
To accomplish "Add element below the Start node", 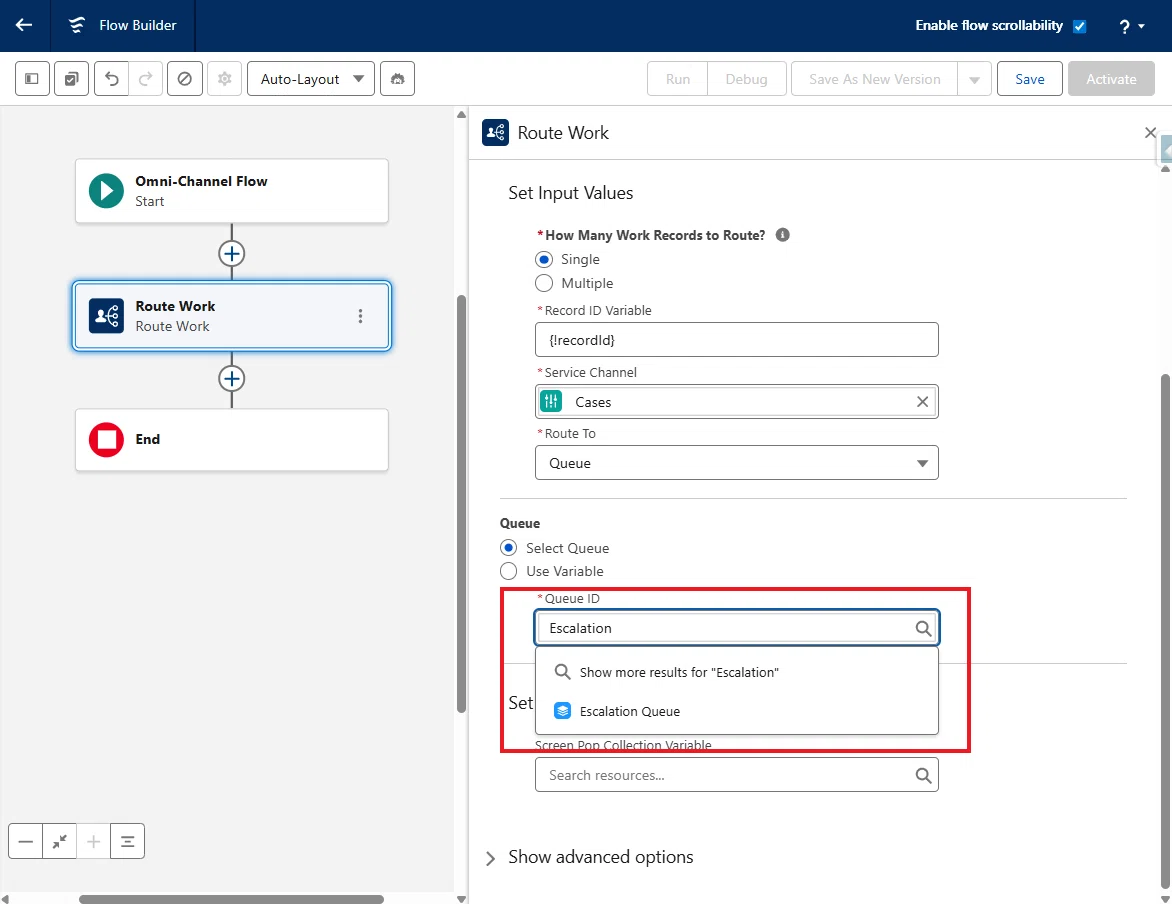I will coord(232,253).
